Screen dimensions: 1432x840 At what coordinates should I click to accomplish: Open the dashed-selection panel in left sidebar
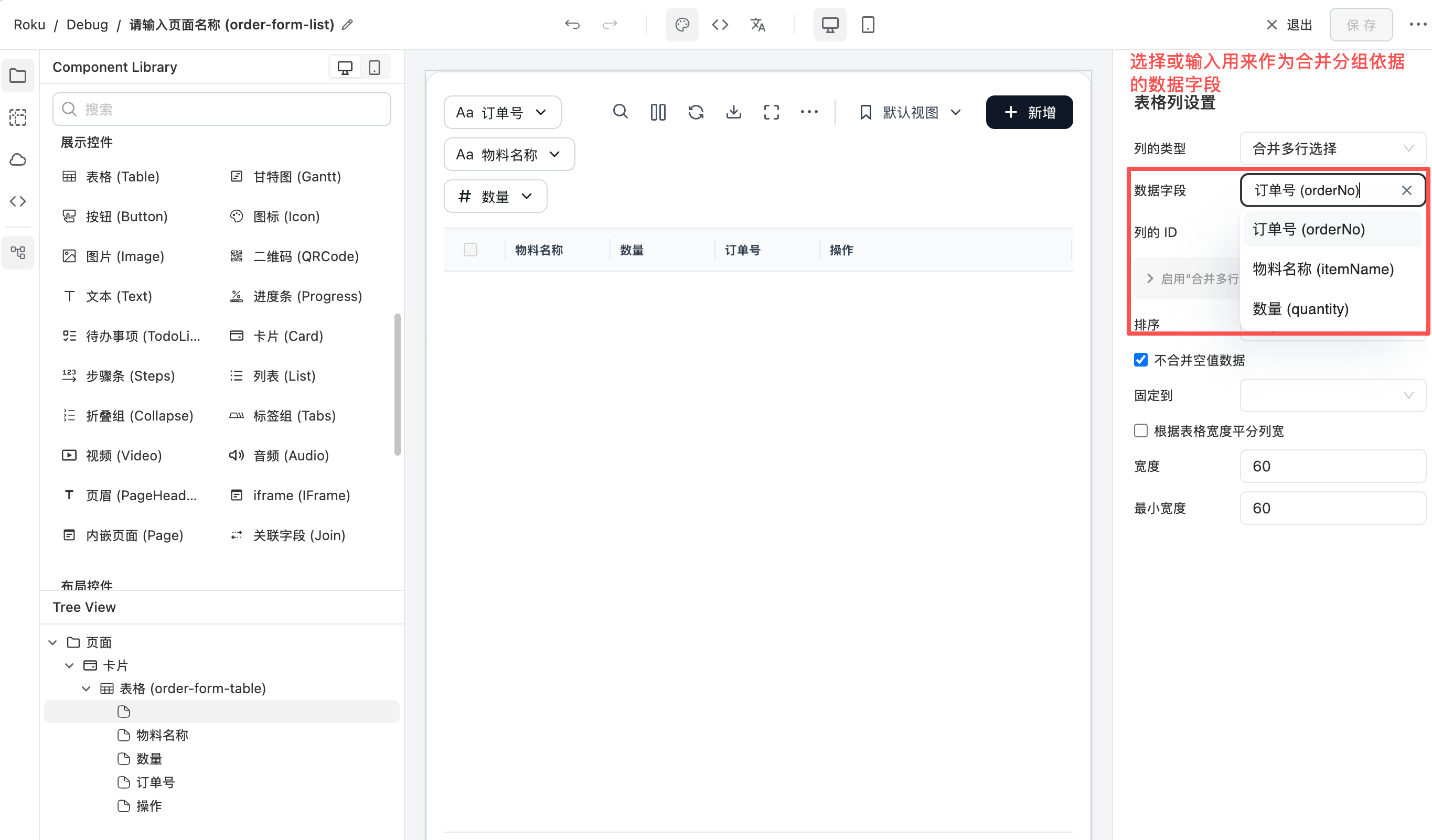[18, 117]
